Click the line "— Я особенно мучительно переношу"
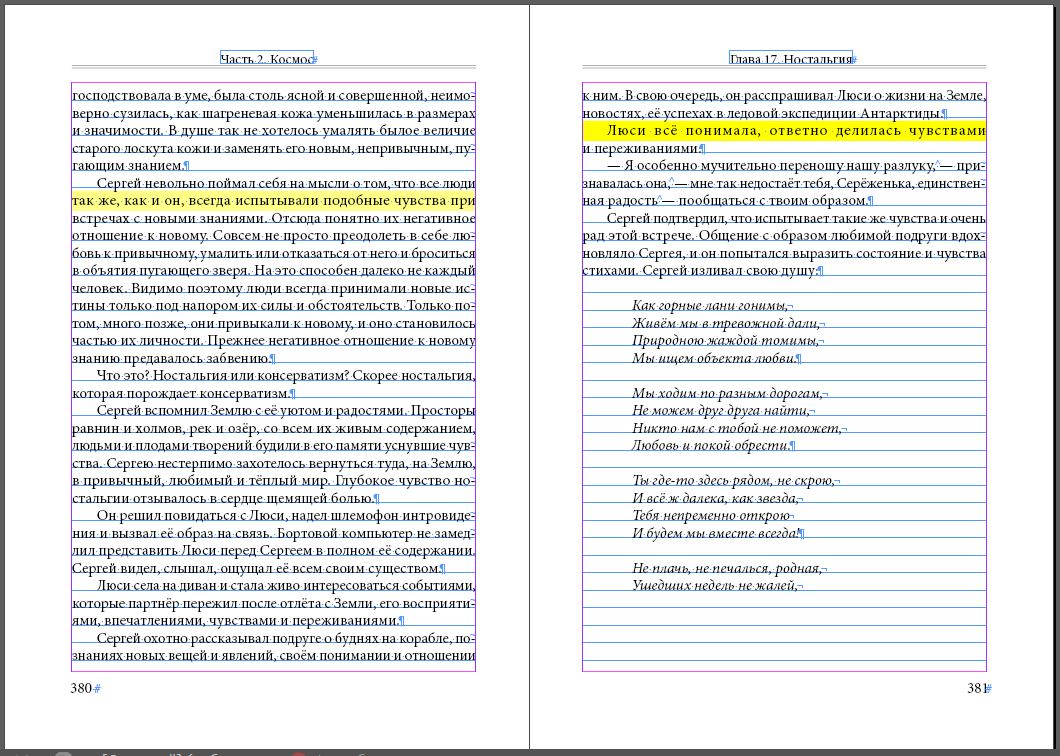Image resolution: width=1060 pixels, height=756 pixels. 796,166
